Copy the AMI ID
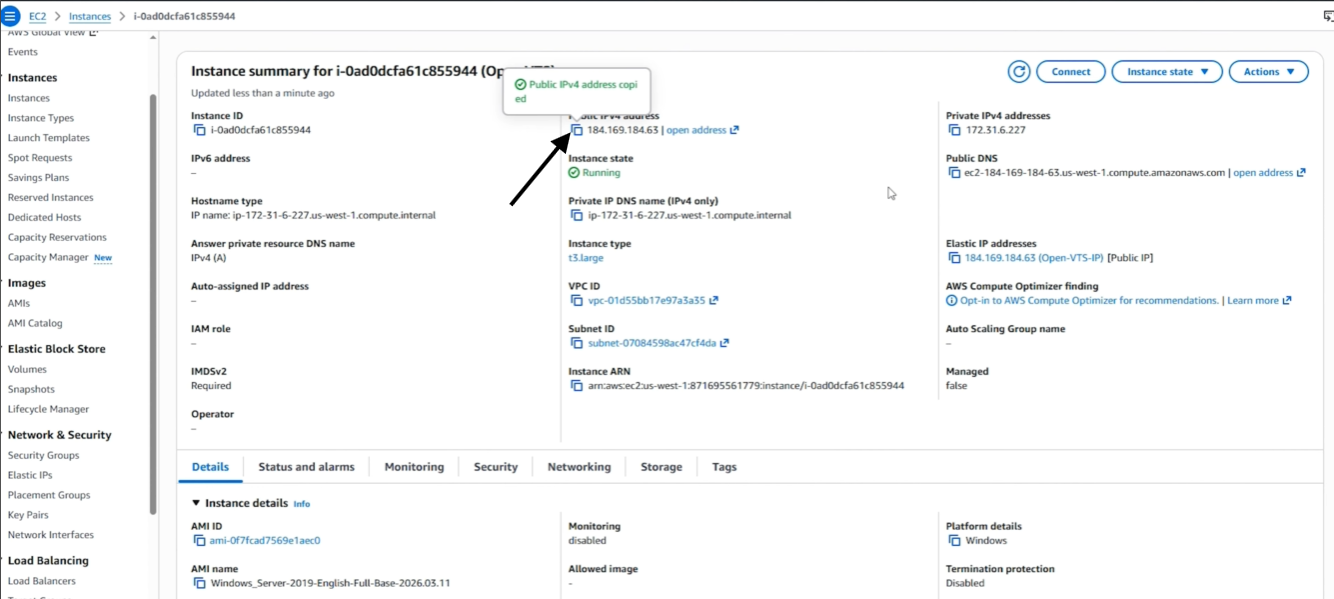This screenshot has height=599, width=1334. tap(199, 540)
